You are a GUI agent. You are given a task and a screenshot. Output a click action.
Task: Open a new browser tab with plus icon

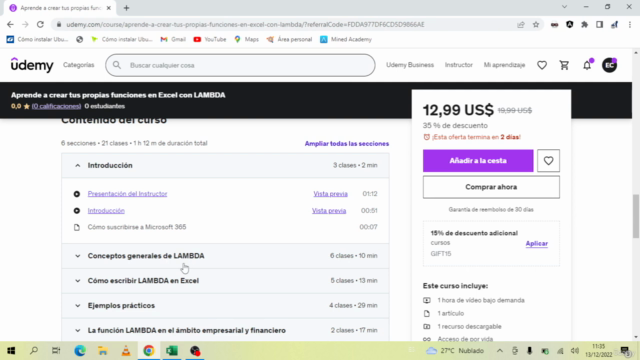point(126,8)
